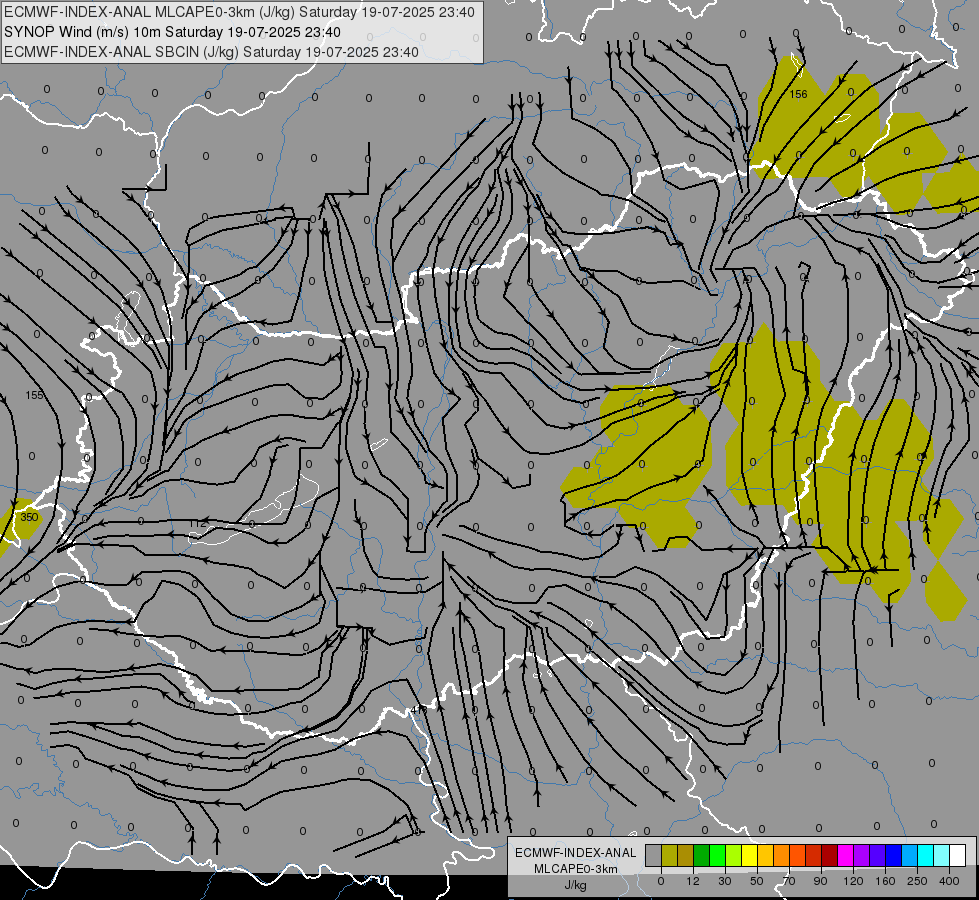Click the purple legend swatch after 120
The height and width of the screenshot is (900, 979).
[862, 855]
